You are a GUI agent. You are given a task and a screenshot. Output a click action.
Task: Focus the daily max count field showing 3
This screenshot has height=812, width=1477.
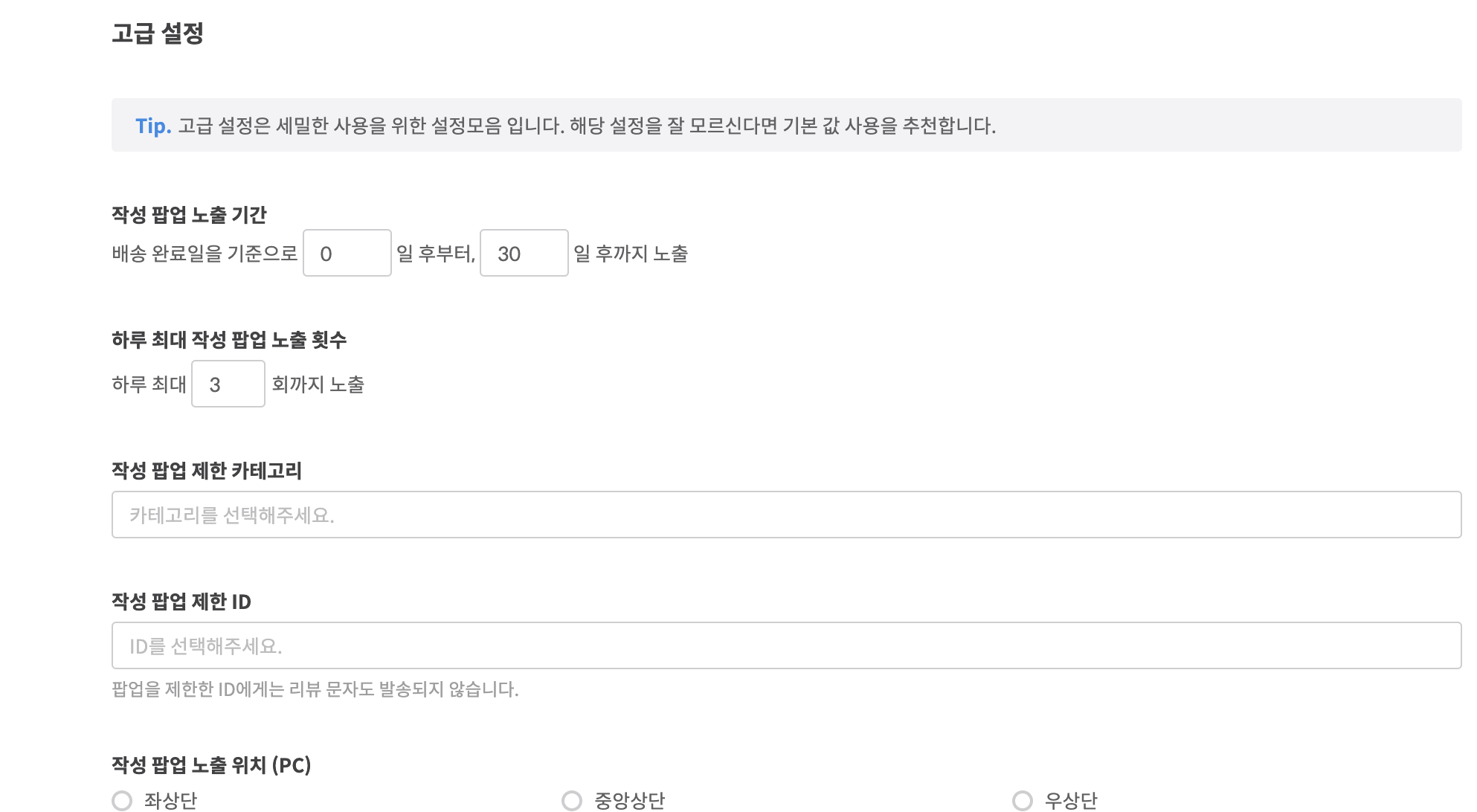(x=228, y=384)
